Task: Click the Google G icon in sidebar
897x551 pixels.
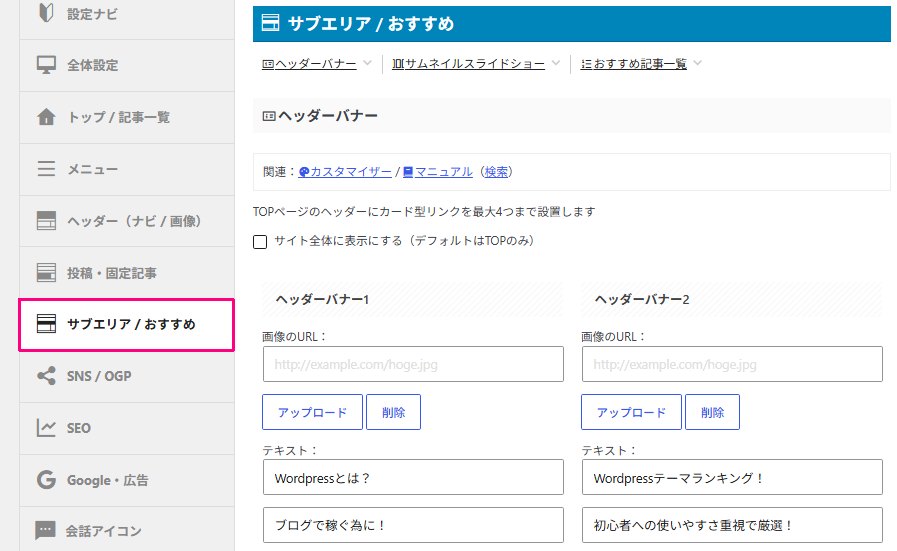Action: [46, 479]
